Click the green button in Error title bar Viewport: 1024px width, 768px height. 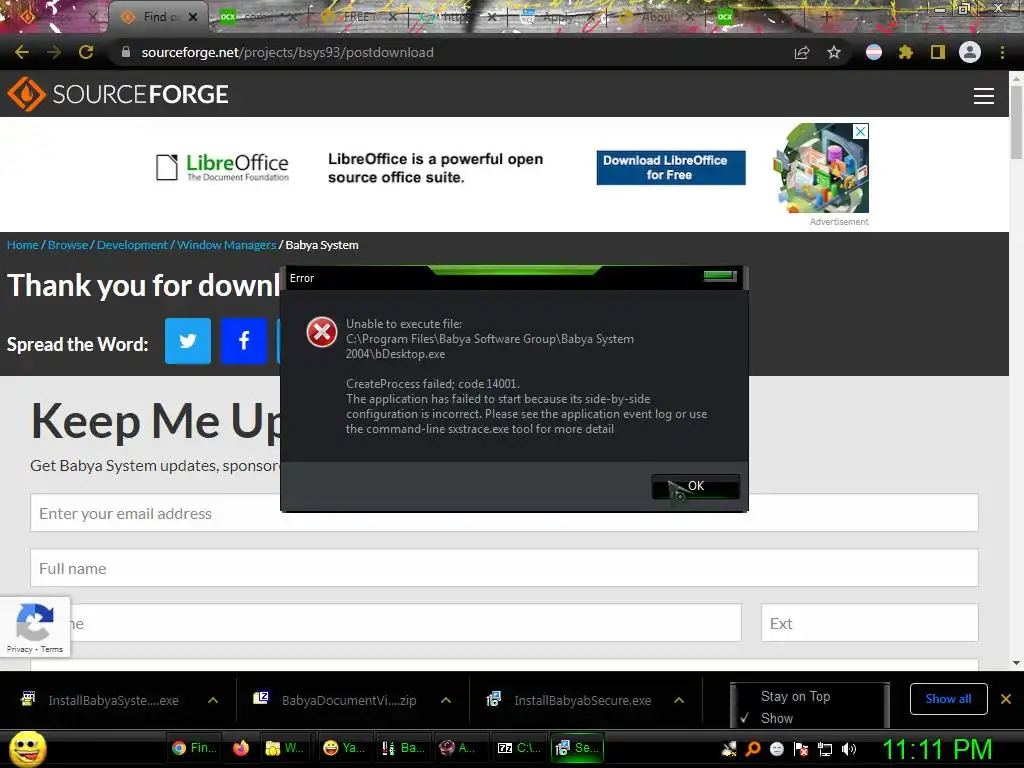pyautogui.click(x=720, y=276)
